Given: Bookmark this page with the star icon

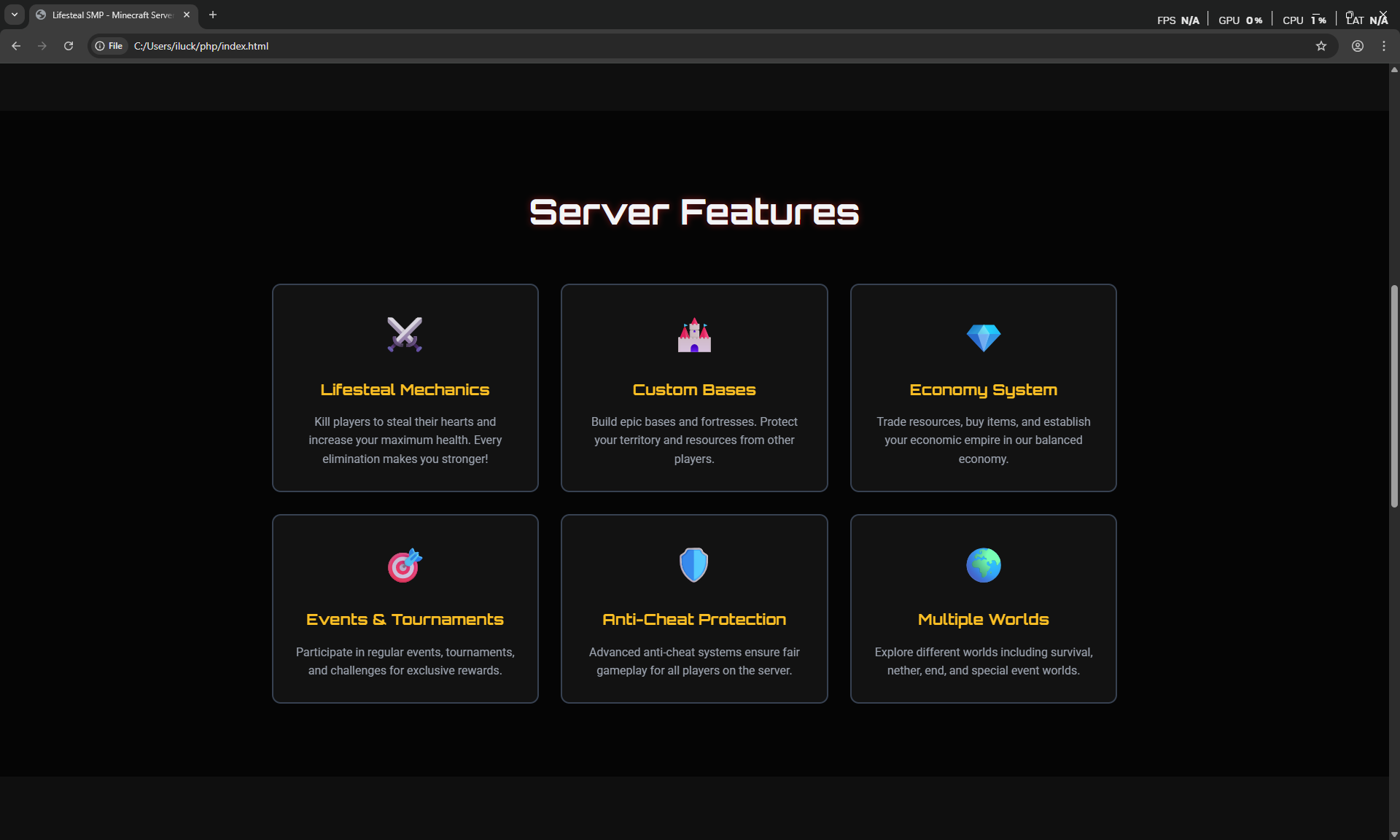Looking at the screenshot, I should click(1321, 46).
